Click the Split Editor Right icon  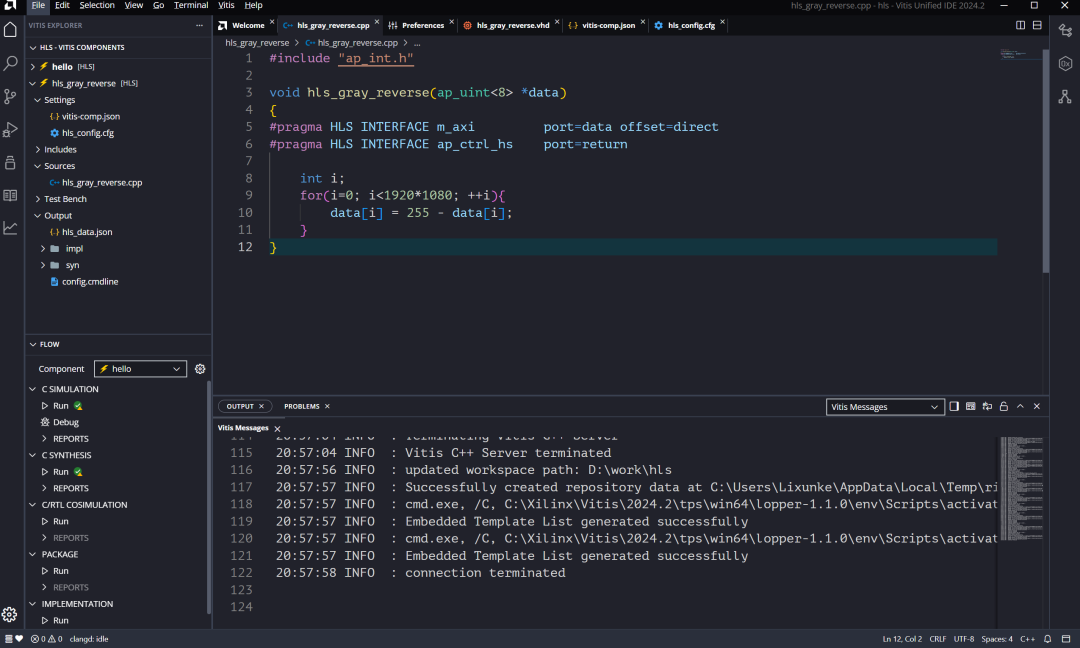1020,25
